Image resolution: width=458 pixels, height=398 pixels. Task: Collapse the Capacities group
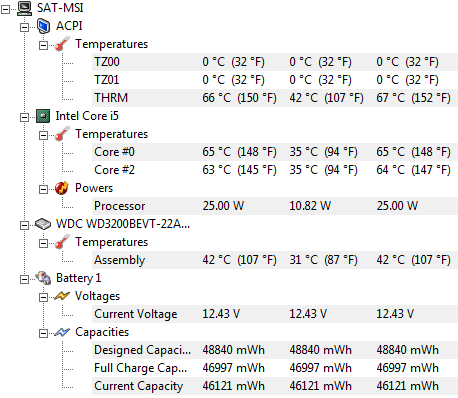click(x=43, y=333)
